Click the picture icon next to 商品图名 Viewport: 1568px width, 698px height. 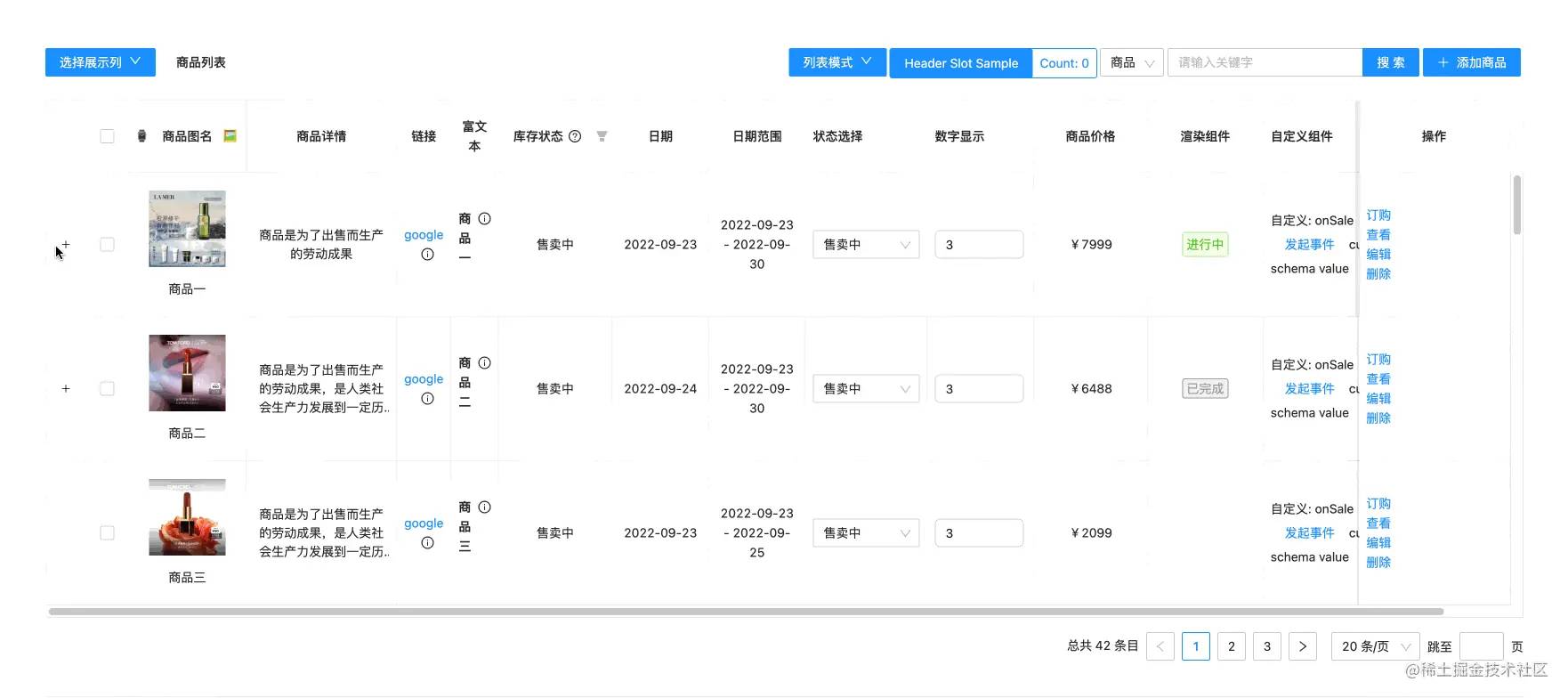[x=230, y=136]
